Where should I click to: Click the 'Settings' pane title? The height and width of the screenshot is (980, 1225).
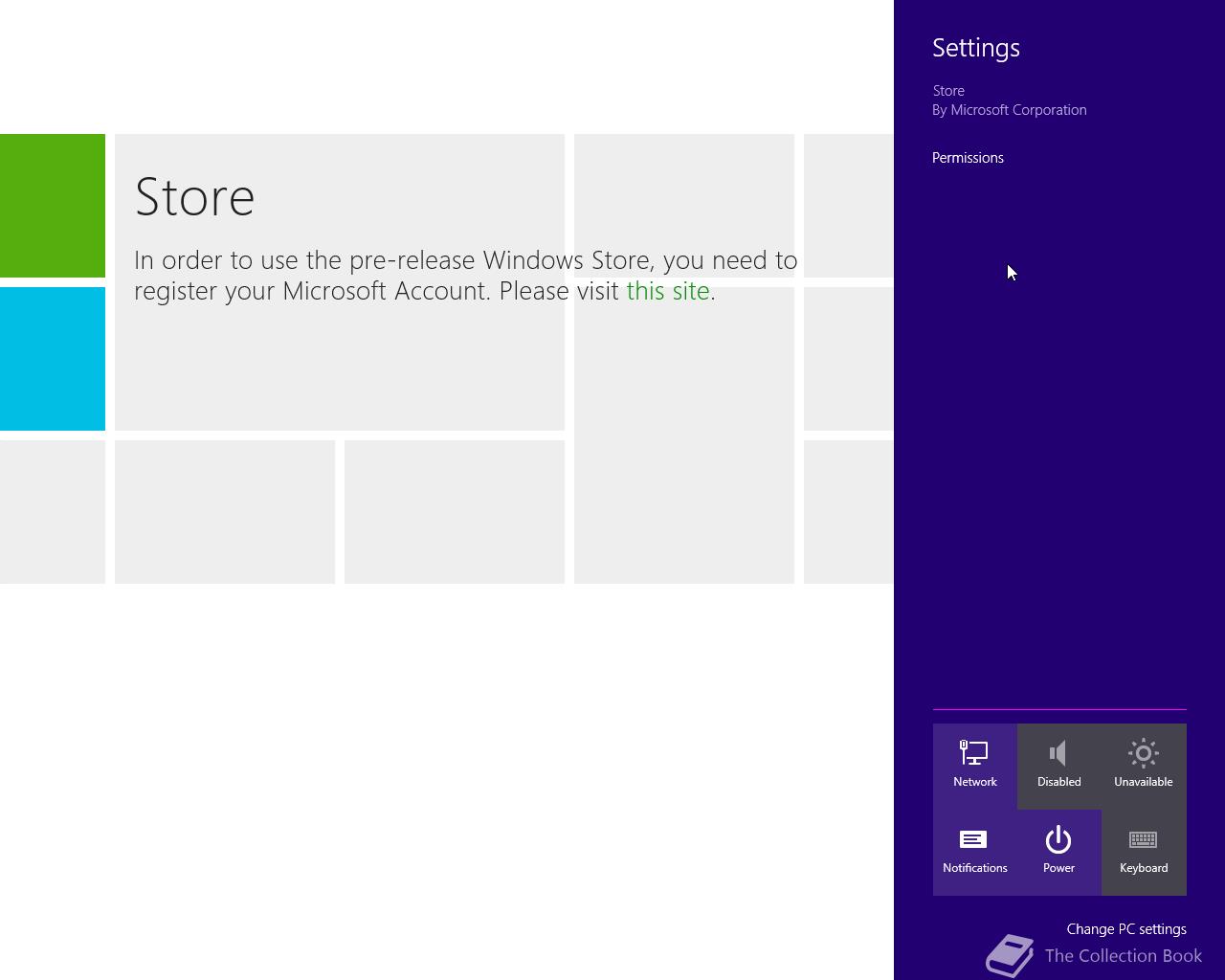coord(976,48)
